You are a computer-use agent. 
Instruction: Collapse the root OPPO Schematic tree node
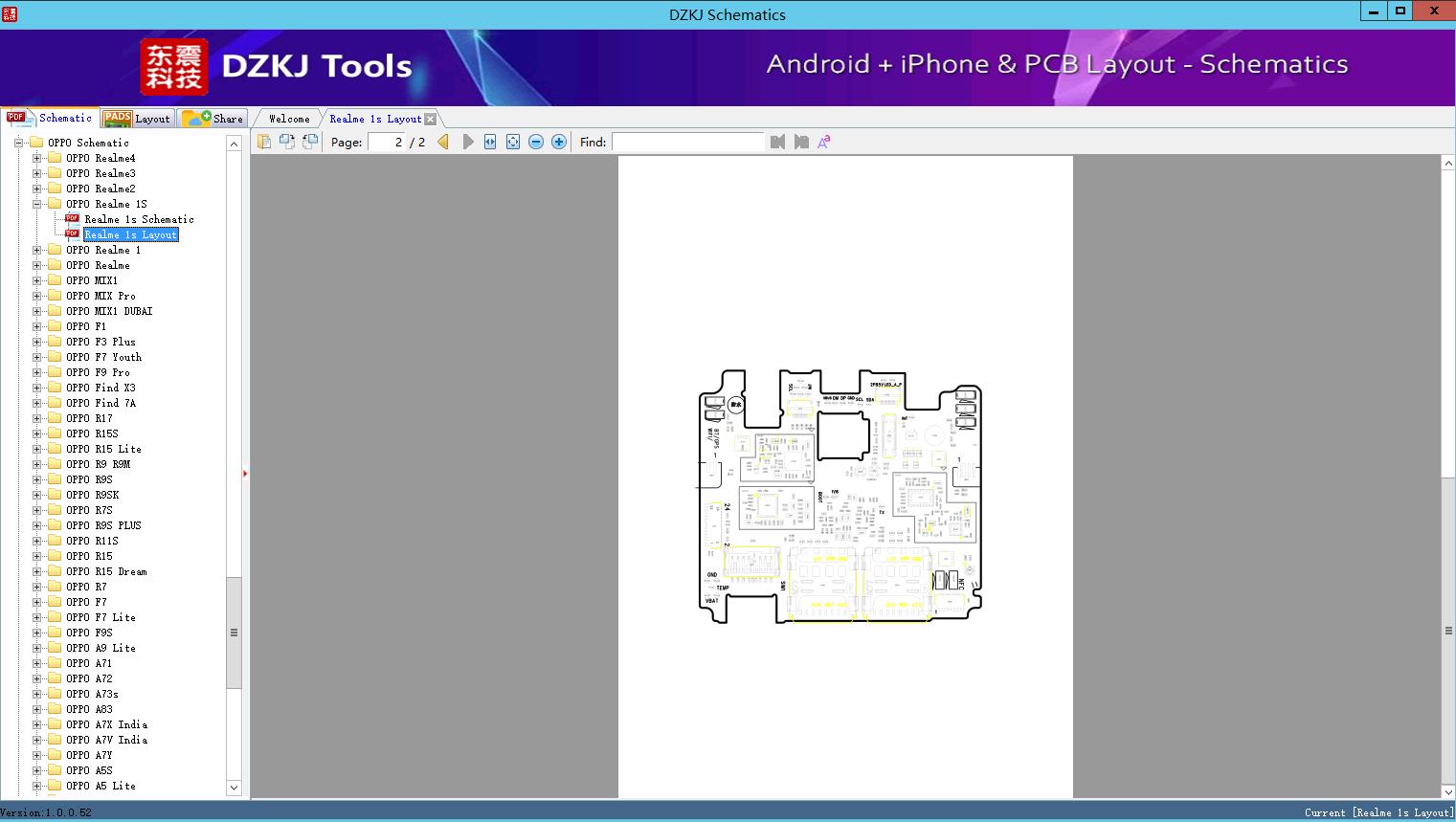coord(18,143)
